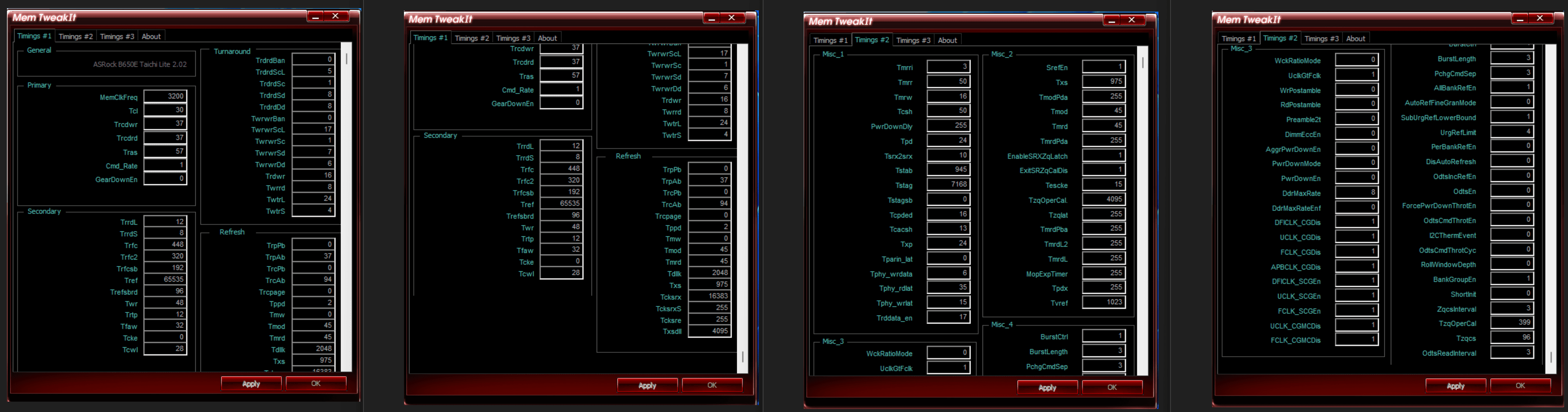The image size is (1568, 412).
Task: Click the FCLK_CGMCDis value field
Action: pos(1357,340)
